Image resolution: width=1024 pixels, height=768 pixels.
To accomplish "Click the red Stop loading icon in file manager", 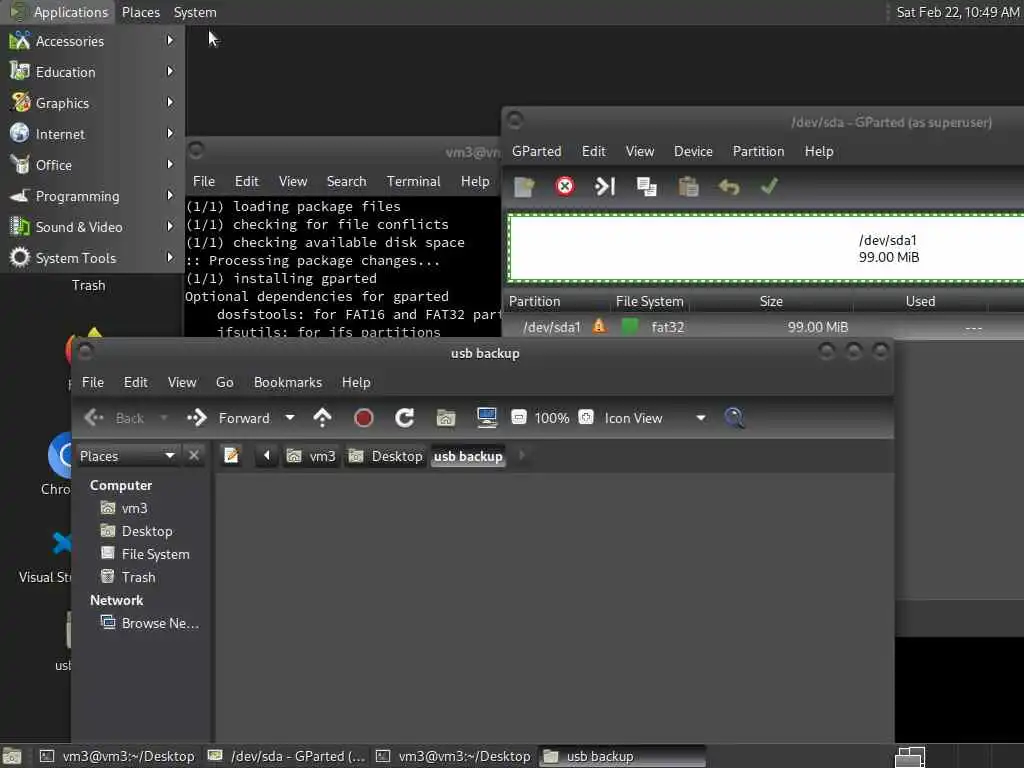I will (x=364, y=418).
